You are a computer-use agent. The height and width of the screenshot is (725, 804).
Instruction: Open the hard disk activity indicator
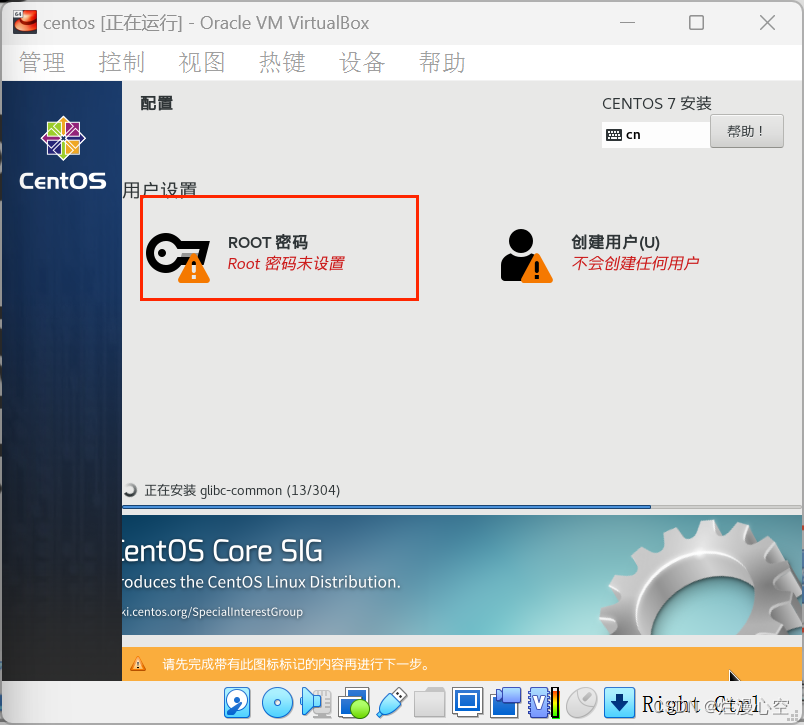237,702
